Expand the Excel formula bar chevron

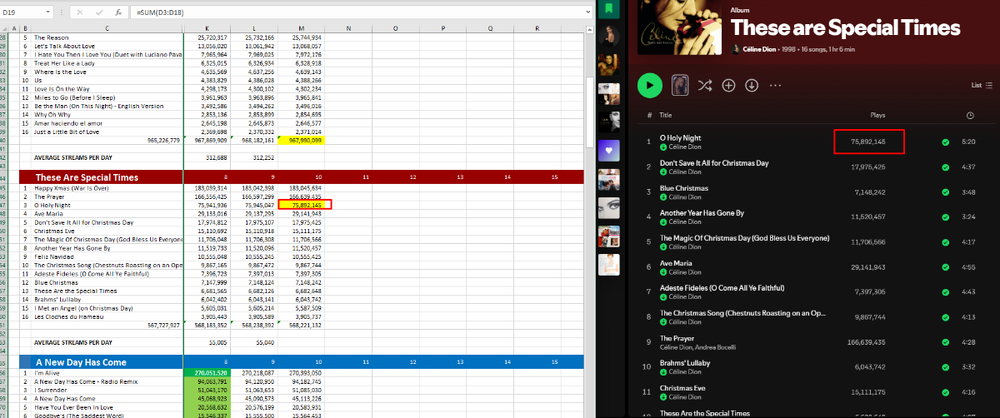[x=589, y=11]
